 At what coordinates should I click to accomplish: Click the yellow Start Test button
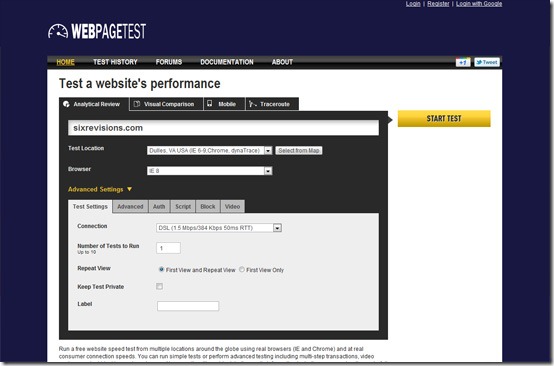point(444,118)
